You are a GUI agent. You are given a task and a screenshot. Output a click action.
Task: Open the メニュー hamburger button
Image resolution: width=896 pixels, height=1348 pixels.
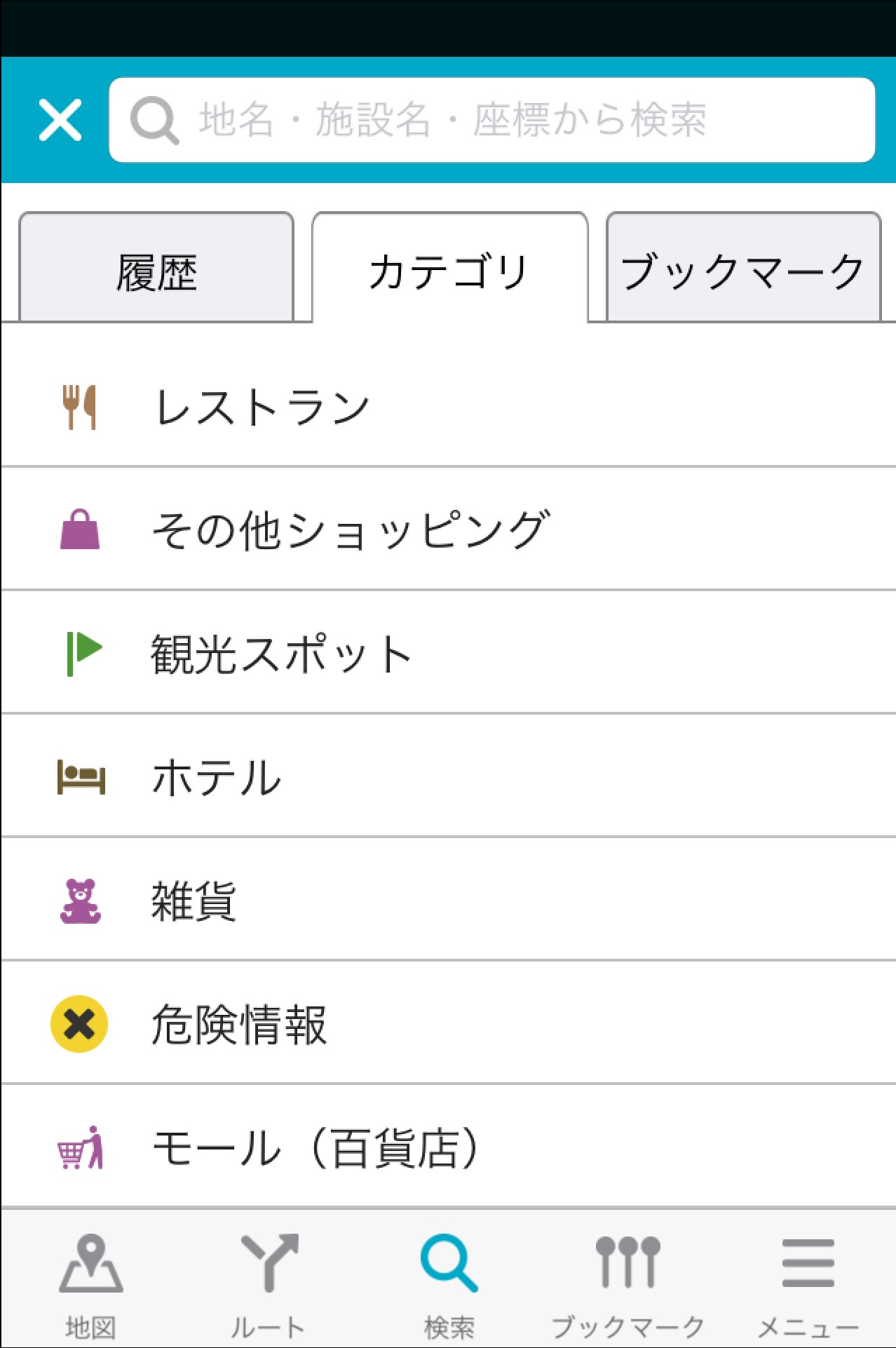(808, 1284)
